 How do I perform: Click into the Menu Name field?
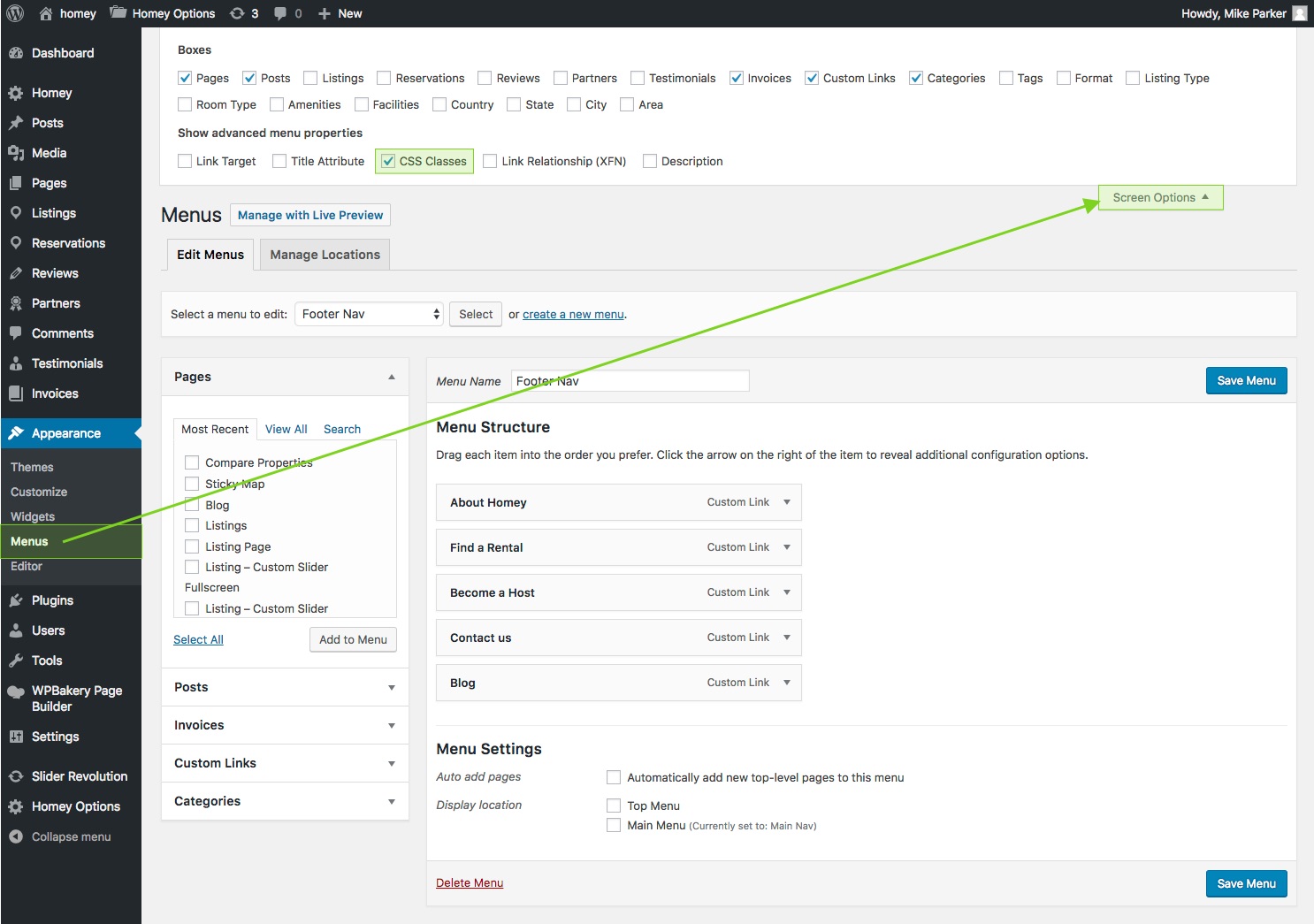pos(630,381)
